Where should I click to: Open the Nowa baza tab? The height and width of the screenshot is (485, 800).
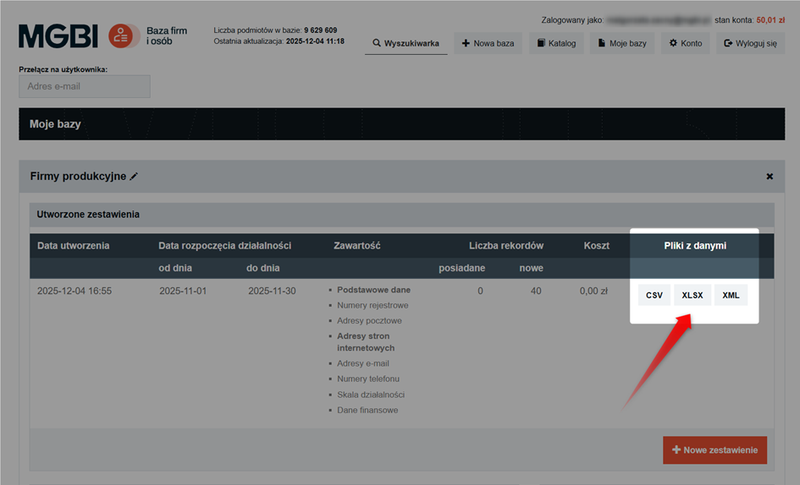pos(487,44)
